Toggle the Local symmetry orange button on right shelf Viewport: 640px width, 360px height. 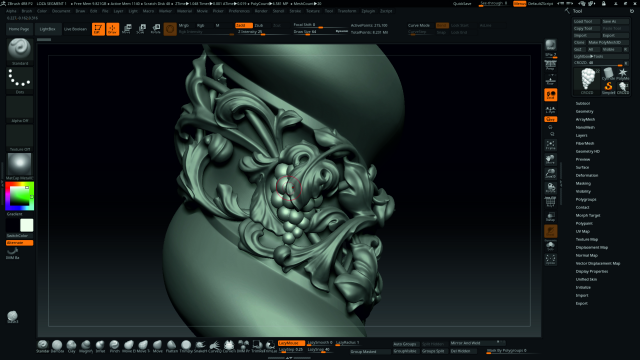(x=551, y=95)
